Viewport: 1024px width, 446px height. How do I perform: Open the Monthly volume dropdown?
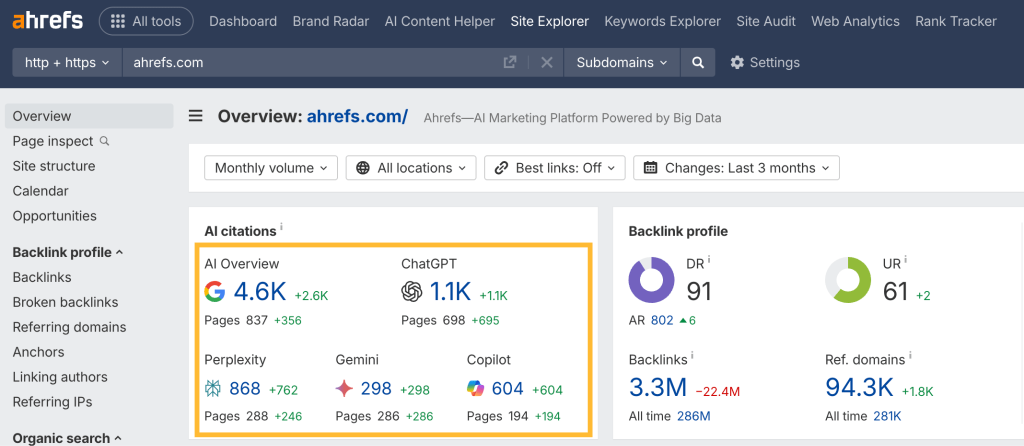271,168
